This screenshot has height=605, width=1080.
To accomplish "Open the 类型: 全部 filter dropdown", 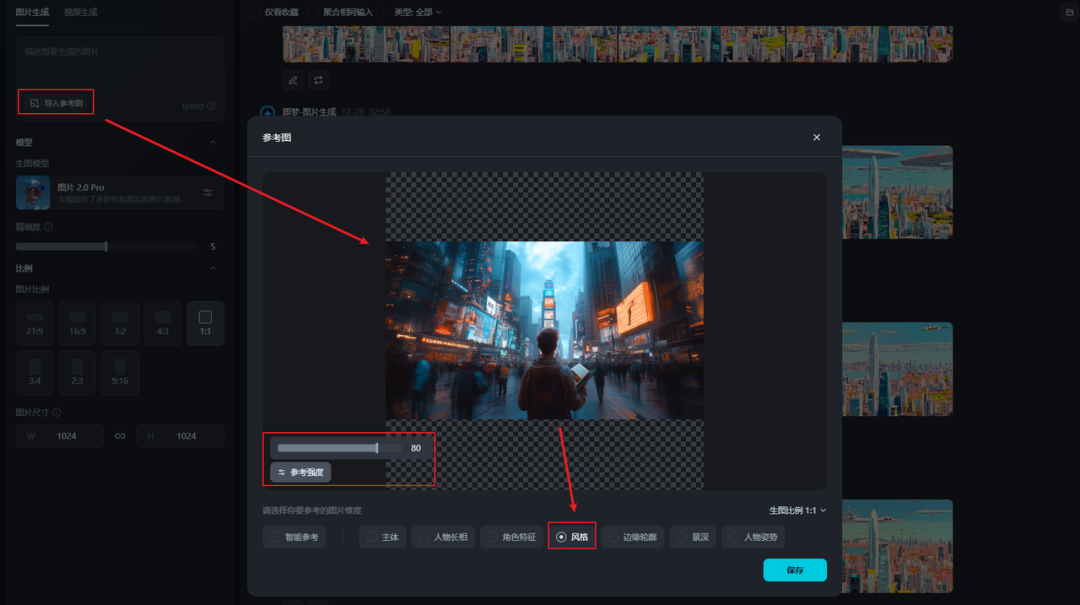I will click(420, 13).
